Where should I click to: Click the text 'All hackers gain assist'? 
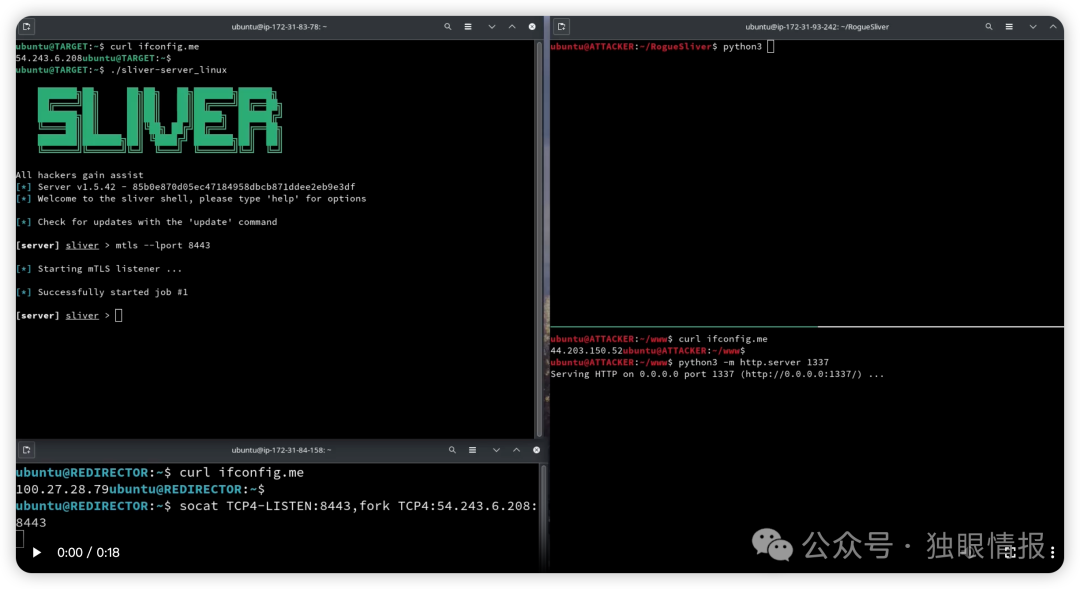click(80, 175)
